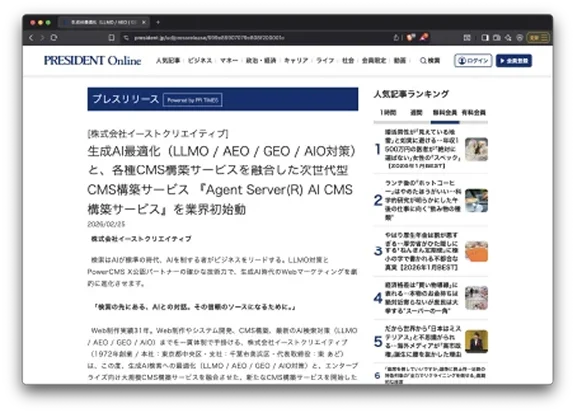Open ranking article number 4 about スーパー

click(422, 298)
